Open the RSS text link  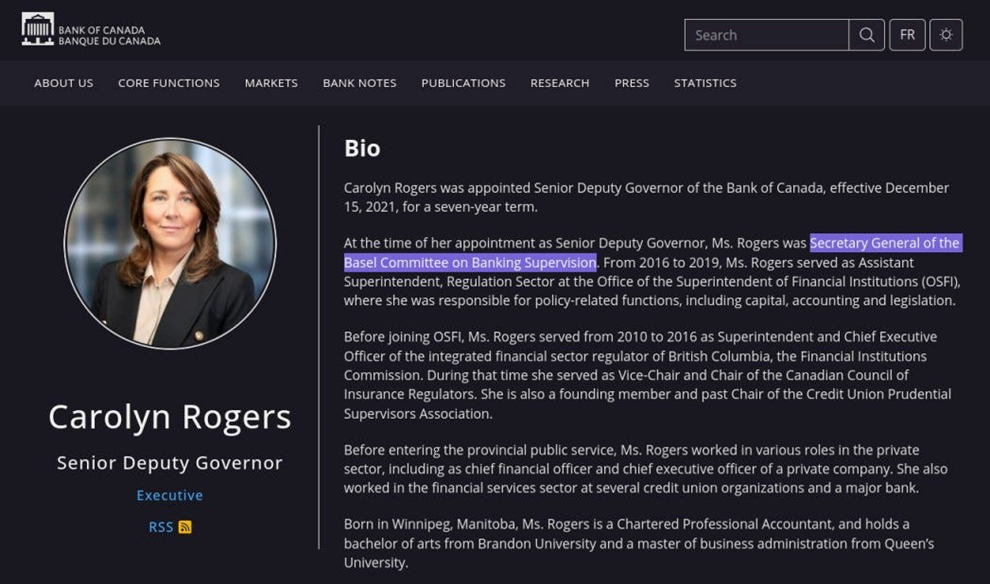pyautogui.click(x=161, y=527)
